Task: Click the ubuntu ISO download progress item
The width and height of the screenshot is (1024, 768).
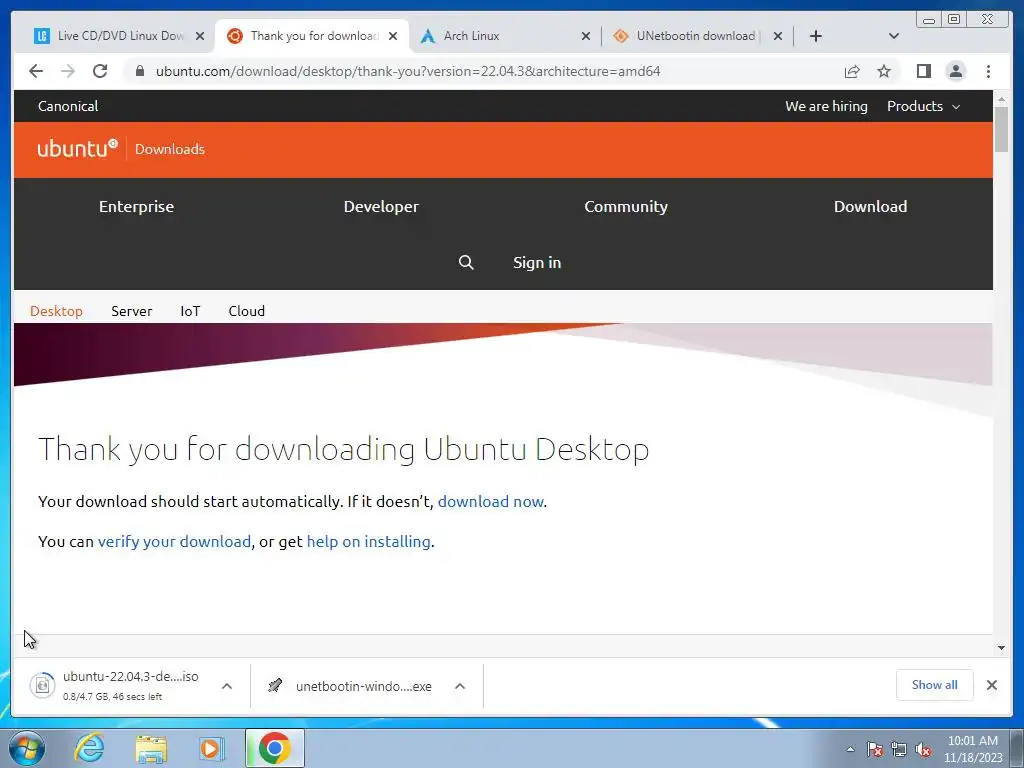Action: (118, 686)
